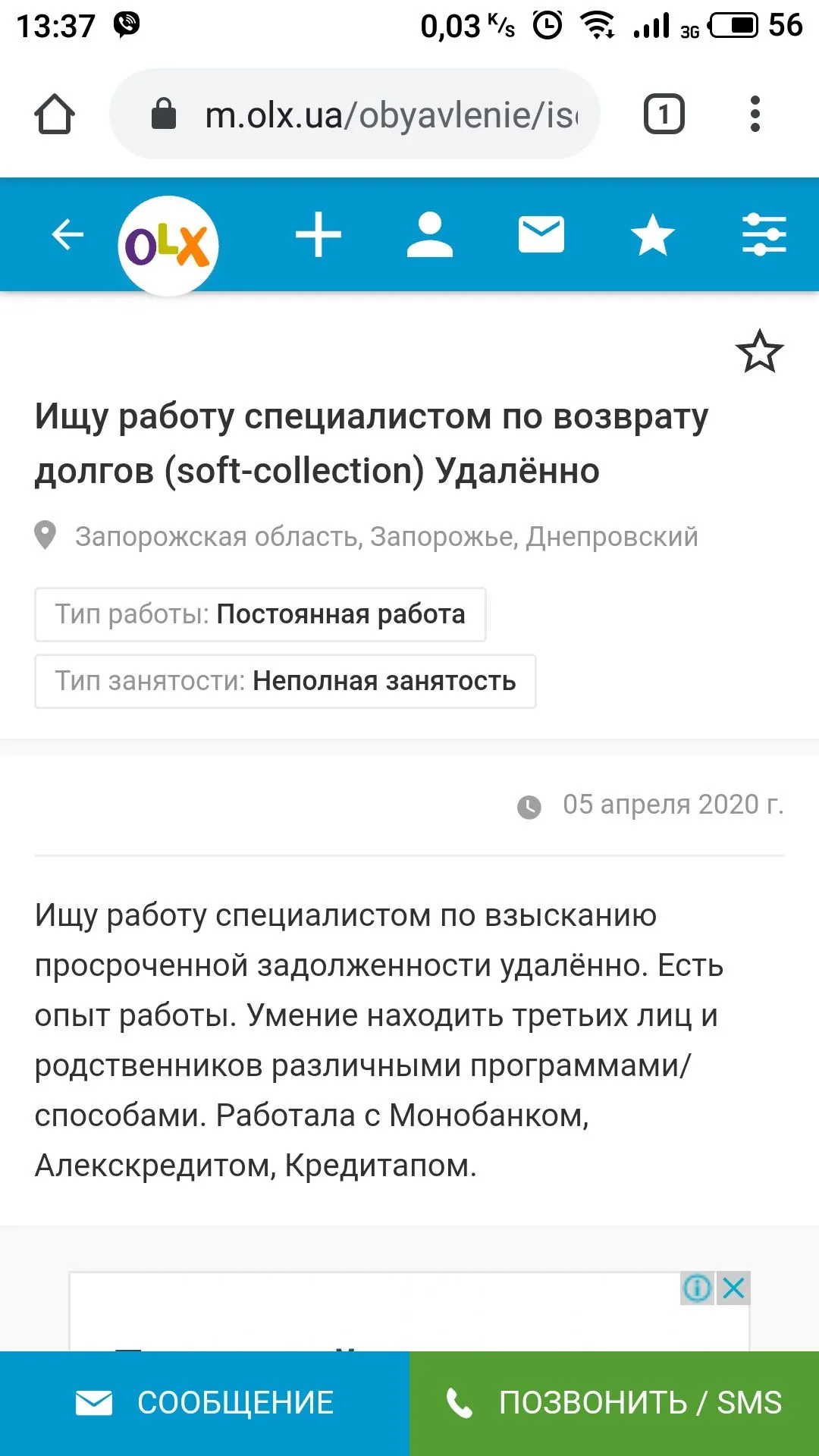Post a new ad with plus icon
819x1456 pixels.
(x=318, y=235)
